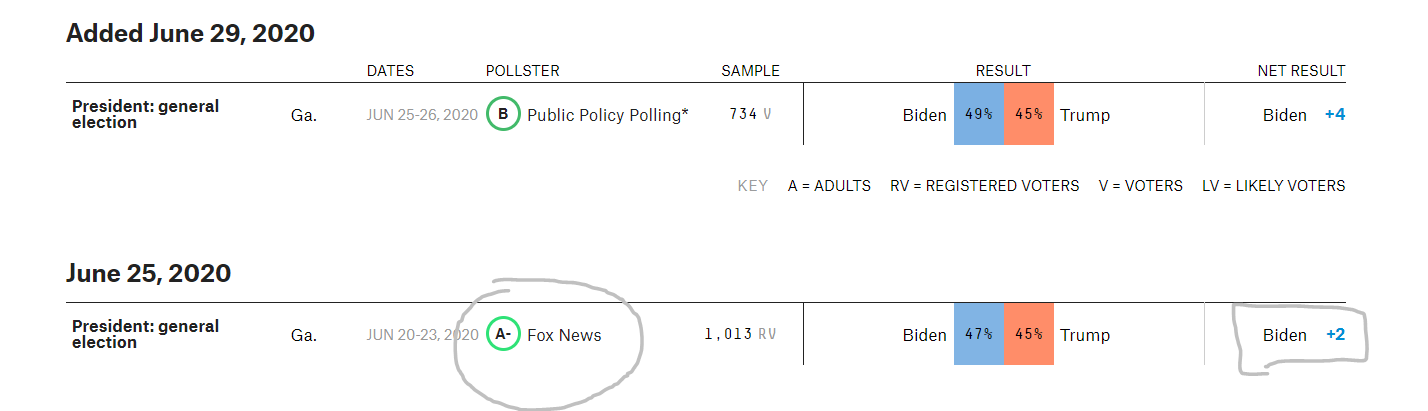Click the B grade circle icon
Viewport: 1428px width, 411px height.
point(503,114)
